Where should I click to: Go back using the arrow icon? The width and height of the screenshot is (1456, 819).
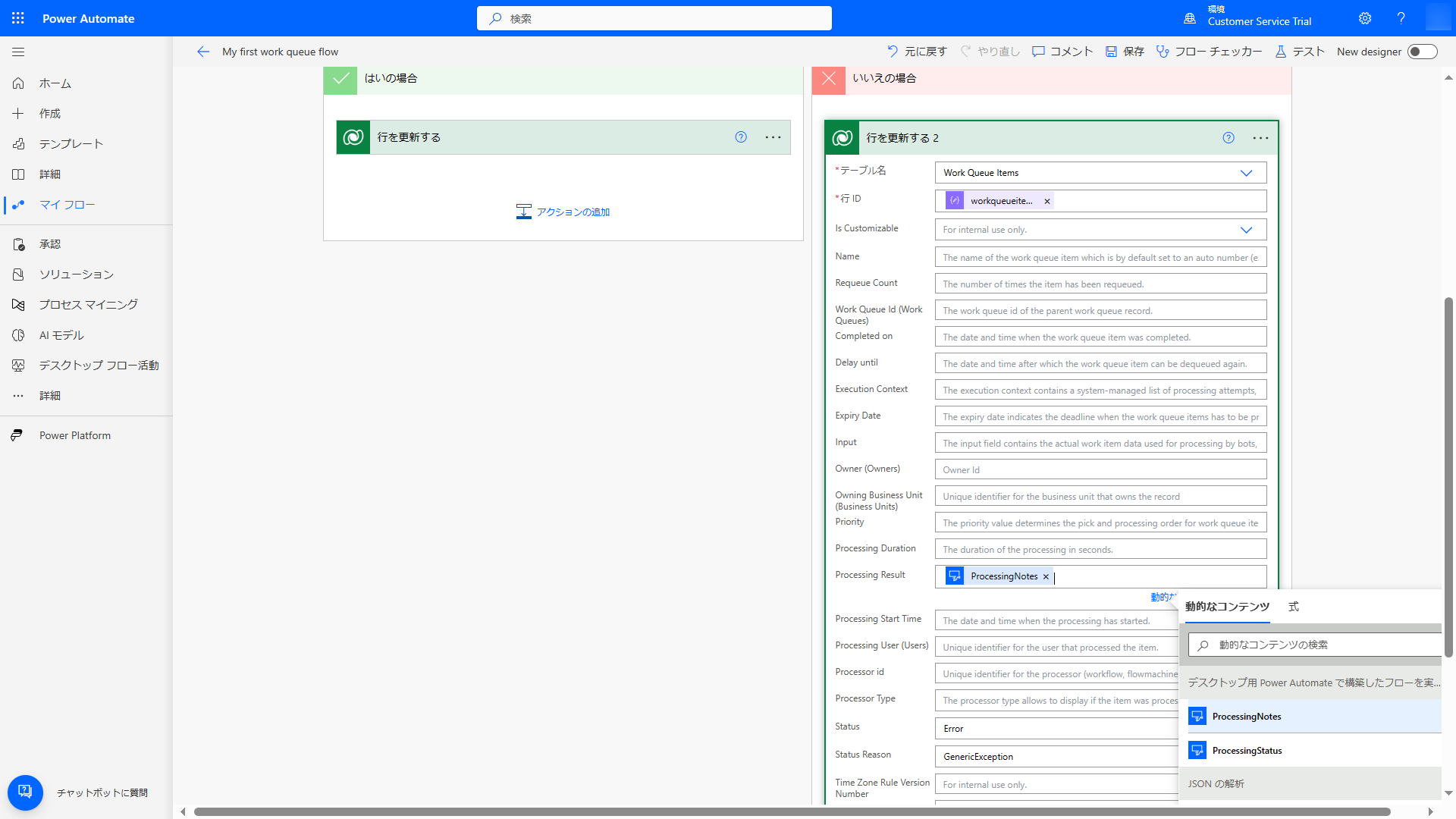[202, 52]
